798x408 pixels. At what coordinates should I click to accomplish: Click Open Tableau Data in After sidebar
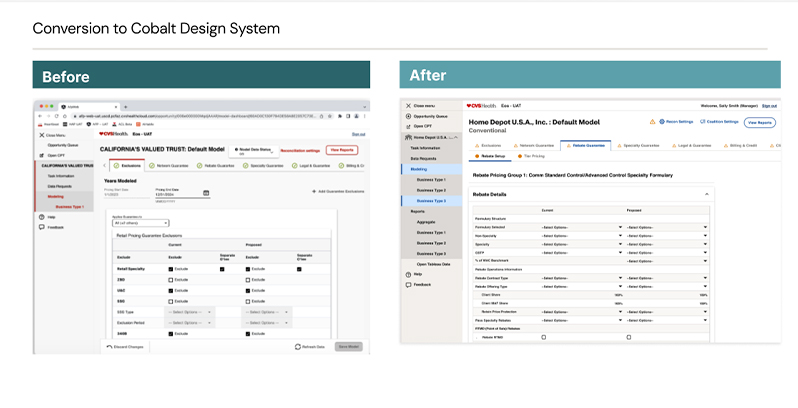tap(433, 264)
